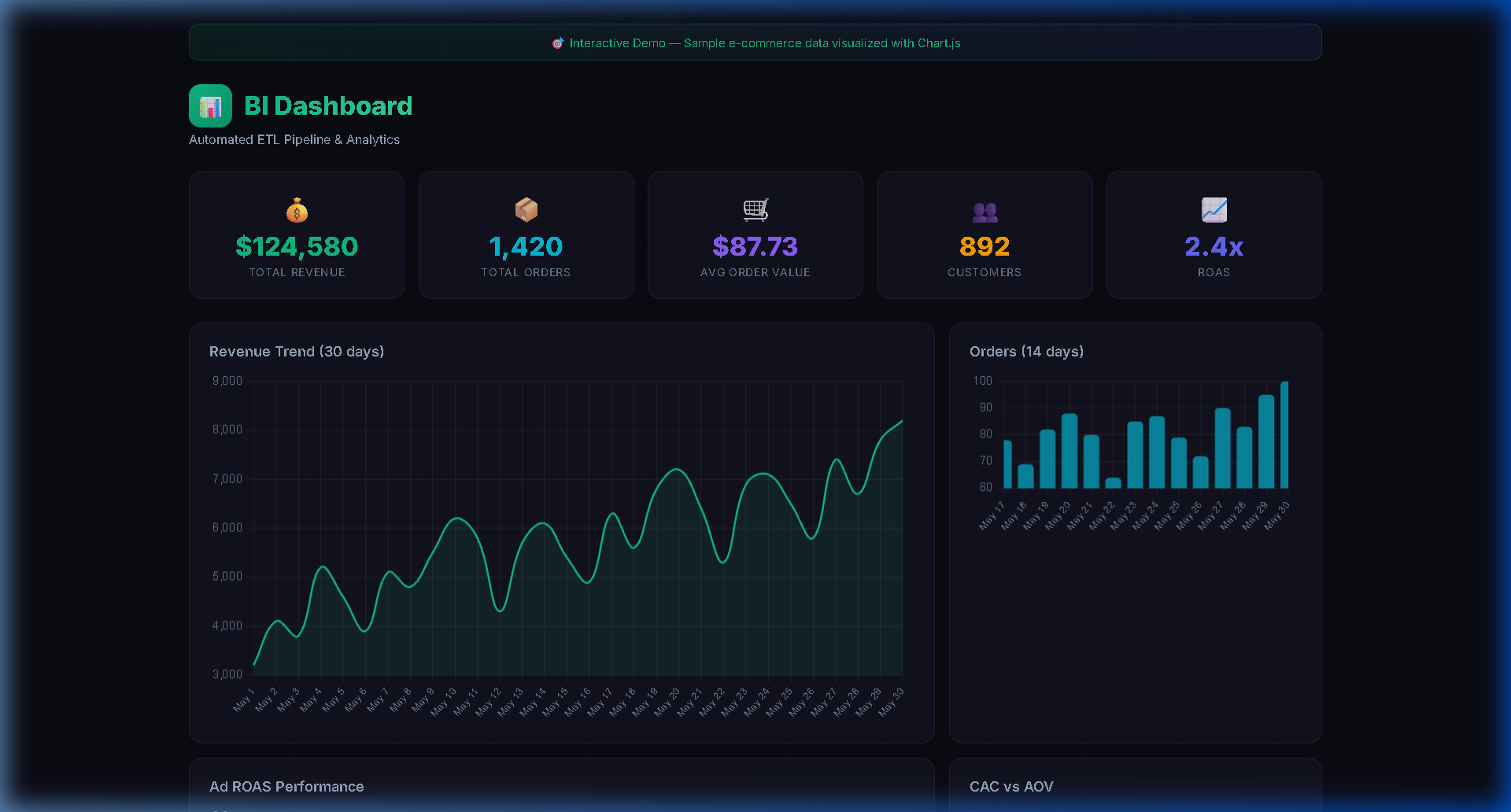This screenshot has height=812, width=1511.
Task: Click the package box icon above Total Orders
Action: point(526,210)
